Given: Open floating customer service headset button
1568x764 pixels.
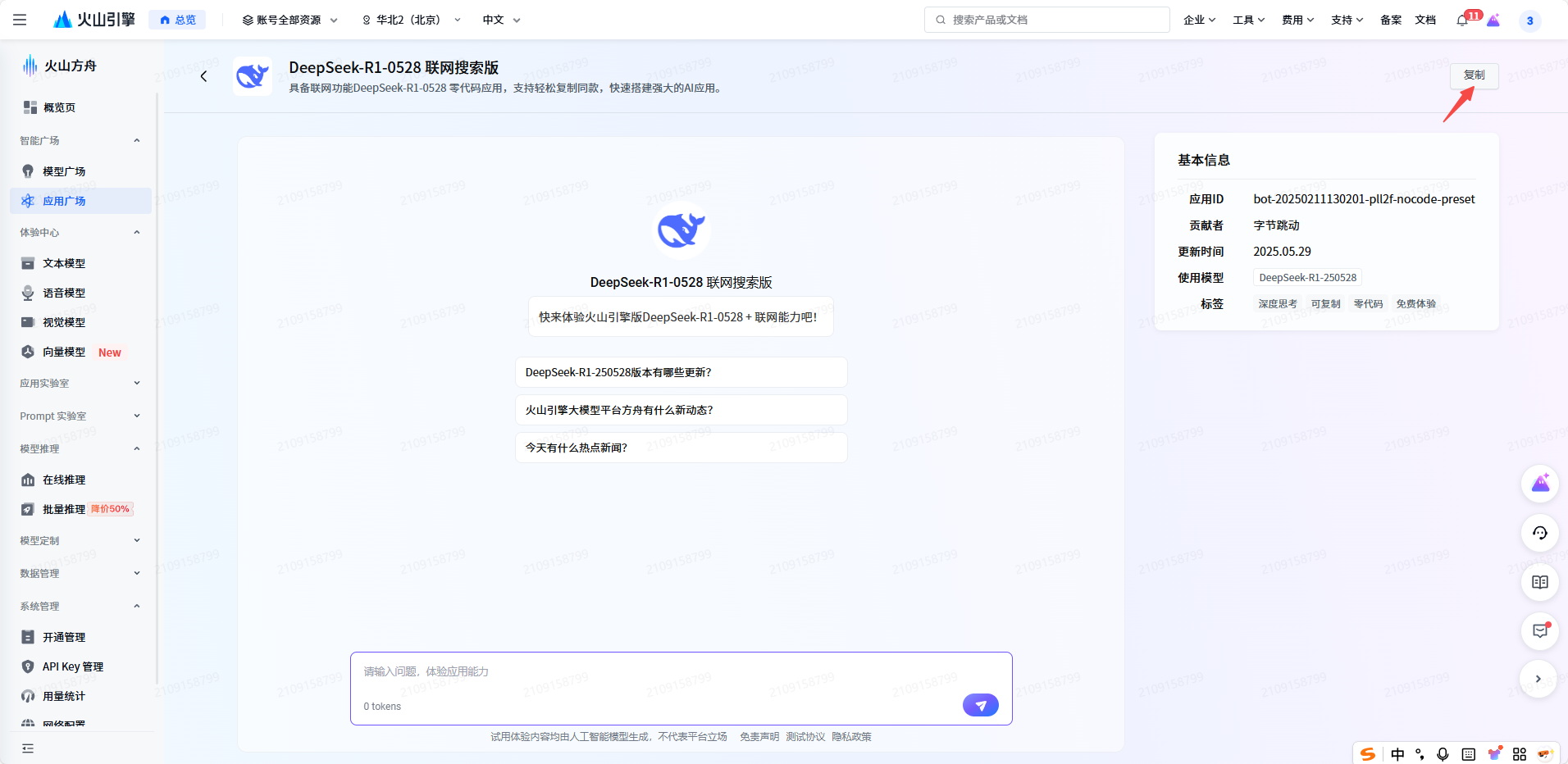Looking at the screenshot, I should [x=1539, y=533].
